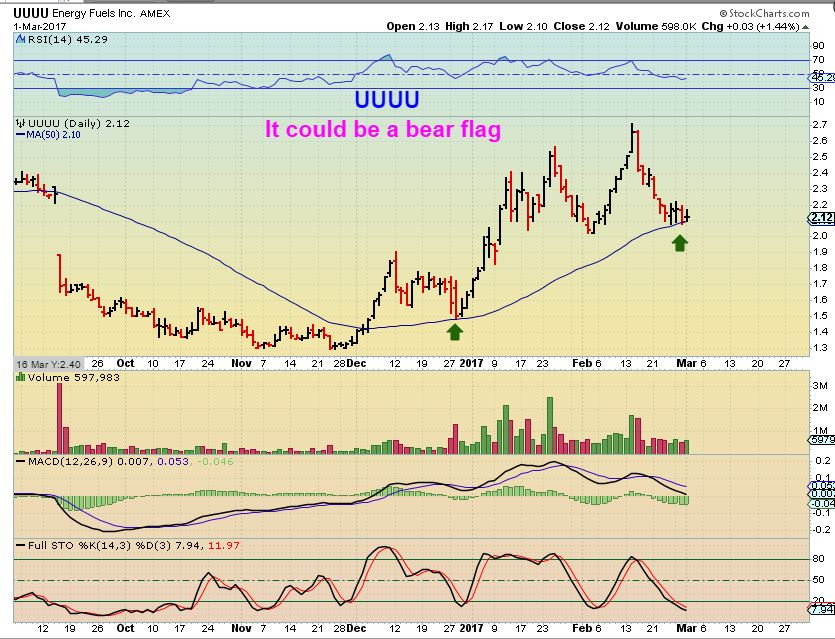The height and width of the screenshot is (639, 835).
Task: Click the Volume panel bar icon
Action: [x=21, y=377]
